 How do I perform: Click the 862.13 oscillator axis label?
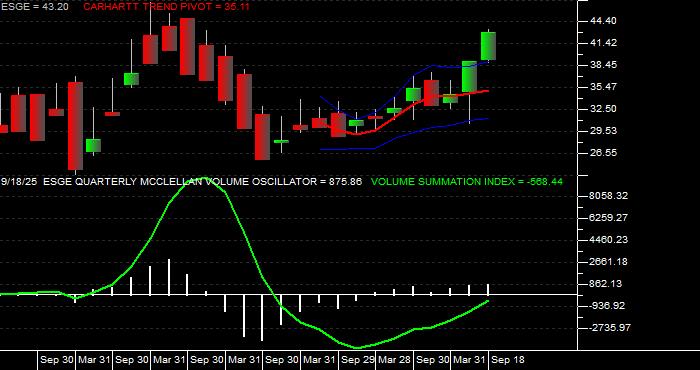click(x=606, y=284)
